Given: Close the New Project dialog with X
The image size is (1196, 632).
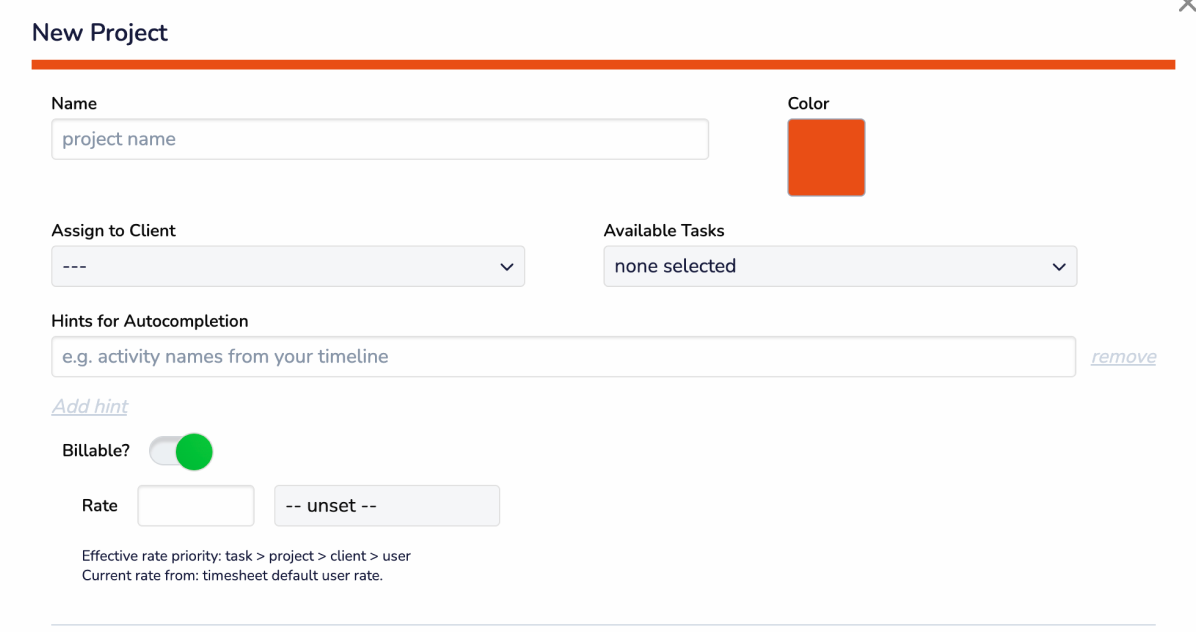Looking at the screenshot, I should pos(1186,6).
